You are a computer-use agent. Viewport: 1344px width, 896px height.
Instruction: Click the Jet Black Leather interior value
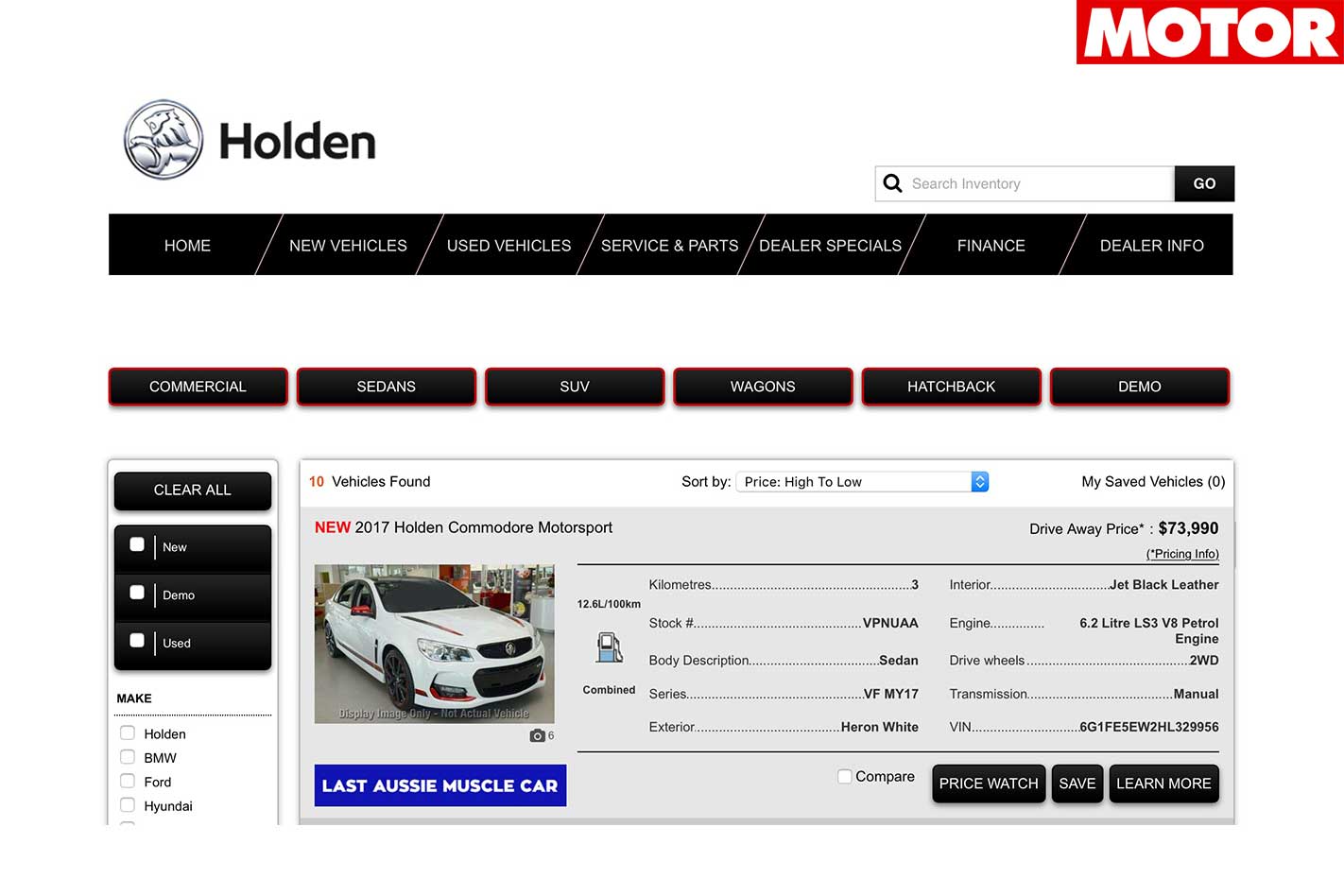1164,585
